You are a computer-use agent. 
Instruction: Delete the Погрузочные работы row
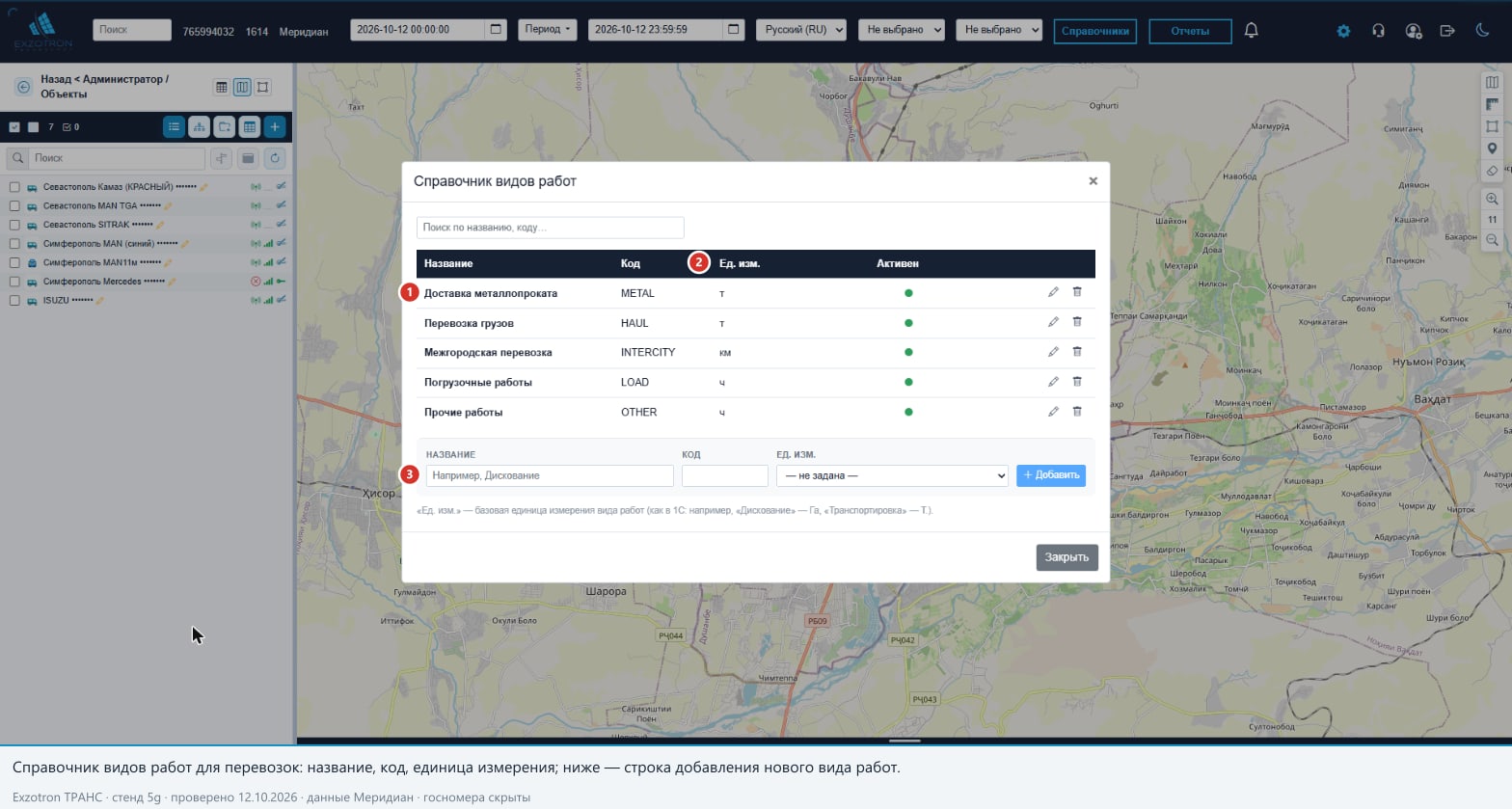1077,382
